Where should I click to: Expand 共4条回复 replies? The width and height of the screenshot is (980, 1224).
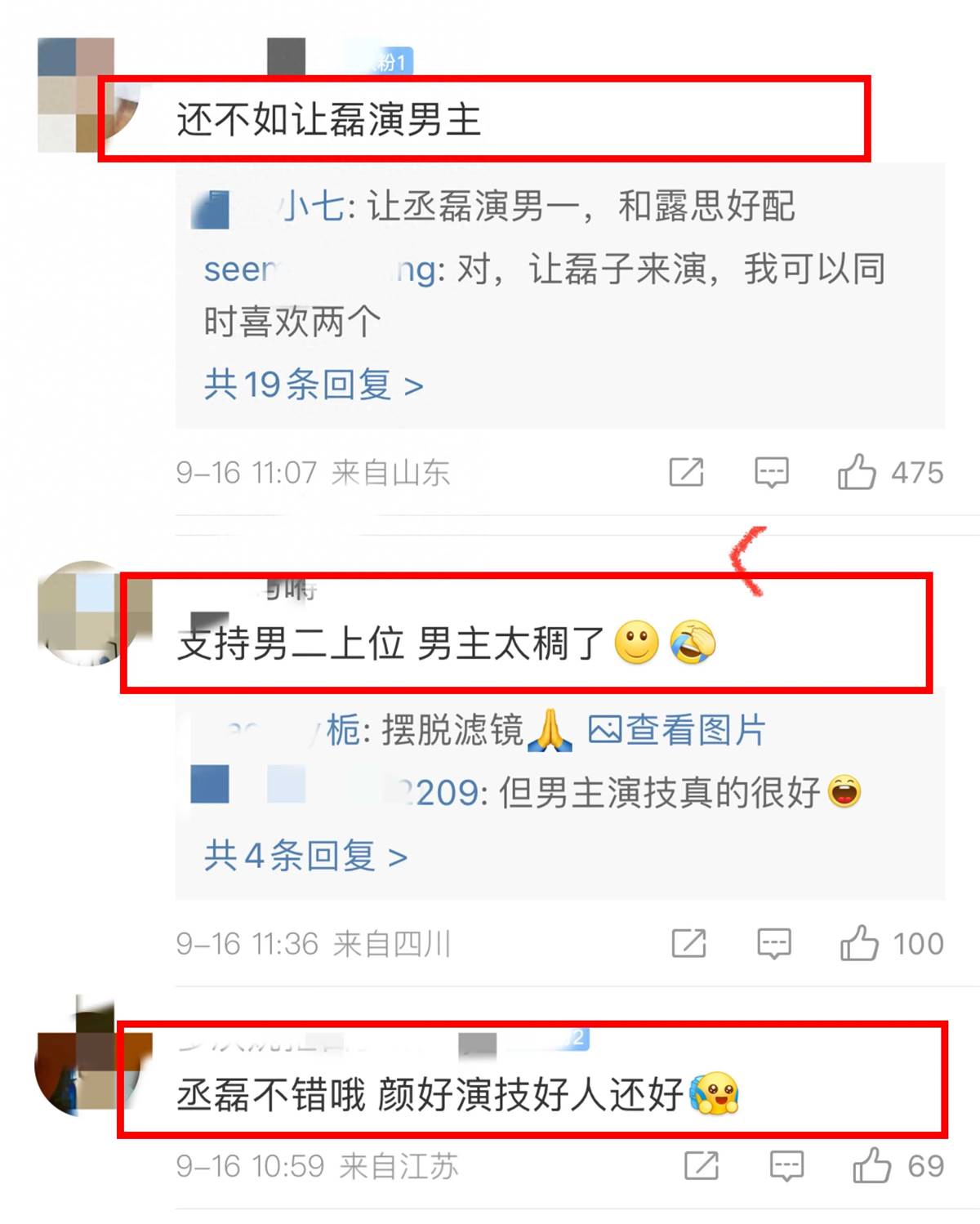(x=305, y=855)
